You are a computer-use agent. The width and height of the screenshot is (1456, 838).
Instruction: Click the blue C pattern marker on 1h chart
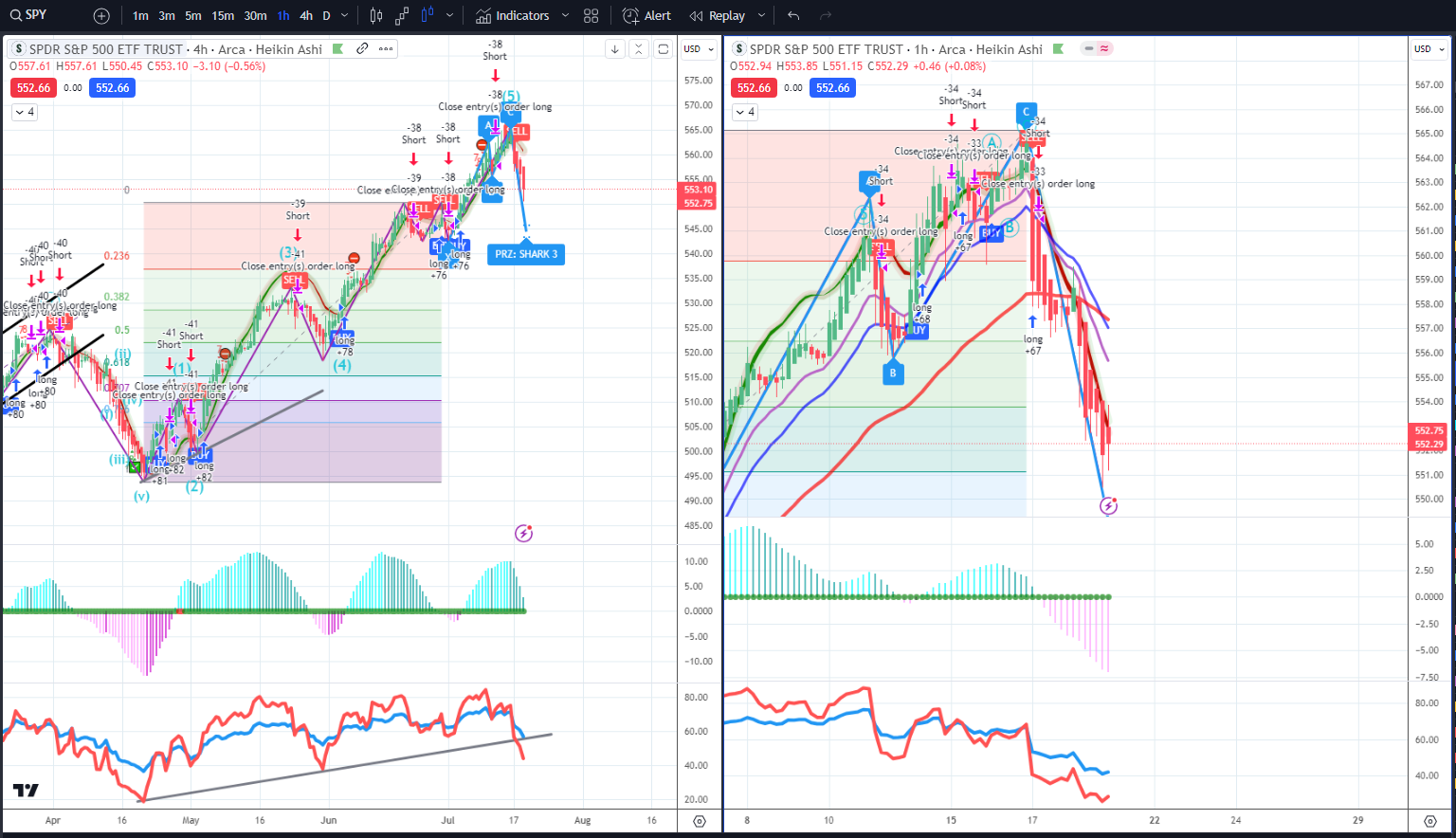[x=1026, y=113]
